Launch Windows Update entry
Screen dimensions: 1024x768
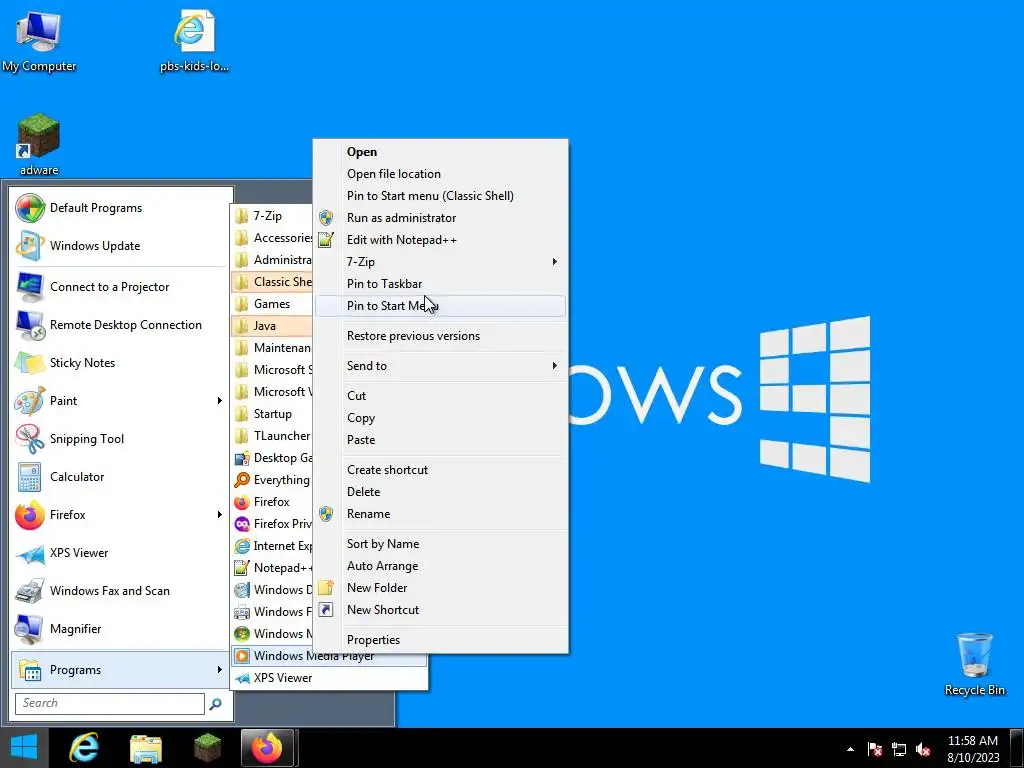[x=121, y=246]
